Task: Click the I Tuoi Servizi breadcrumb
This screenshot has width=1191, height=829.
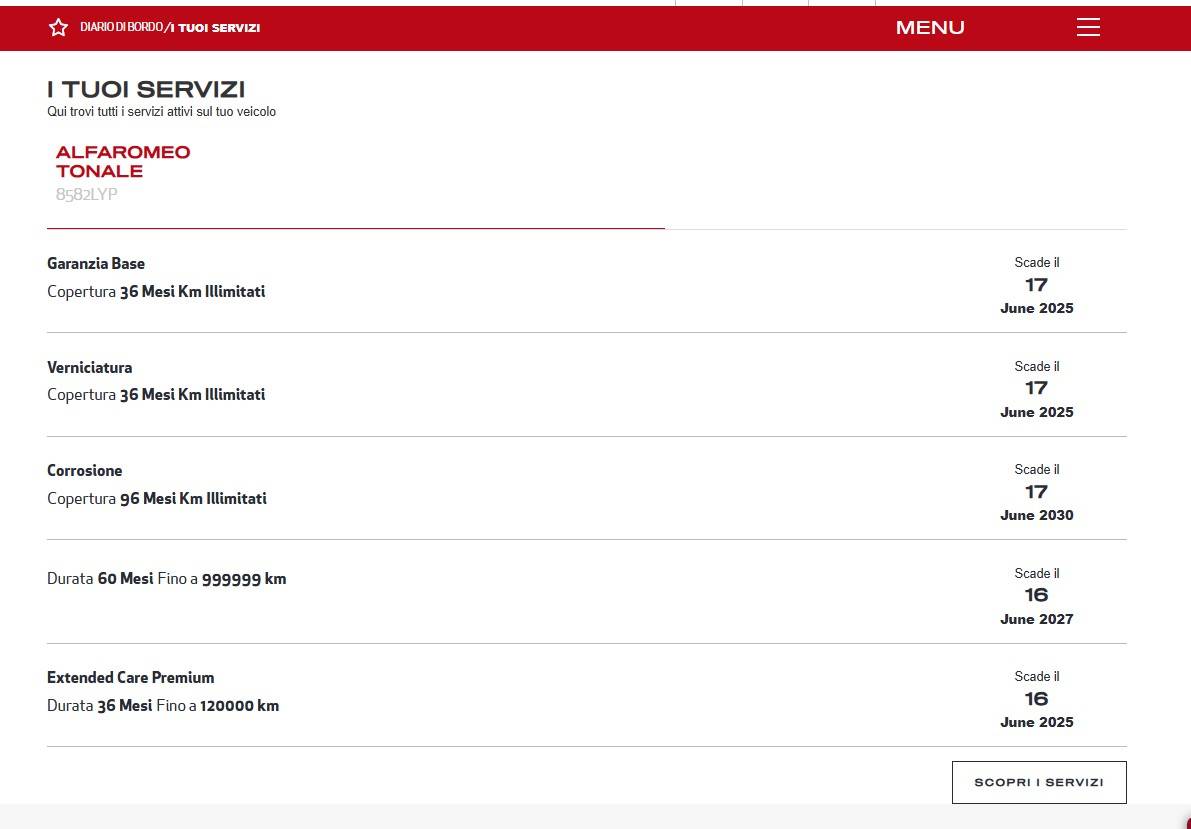Action: click(x=215, y=28)
